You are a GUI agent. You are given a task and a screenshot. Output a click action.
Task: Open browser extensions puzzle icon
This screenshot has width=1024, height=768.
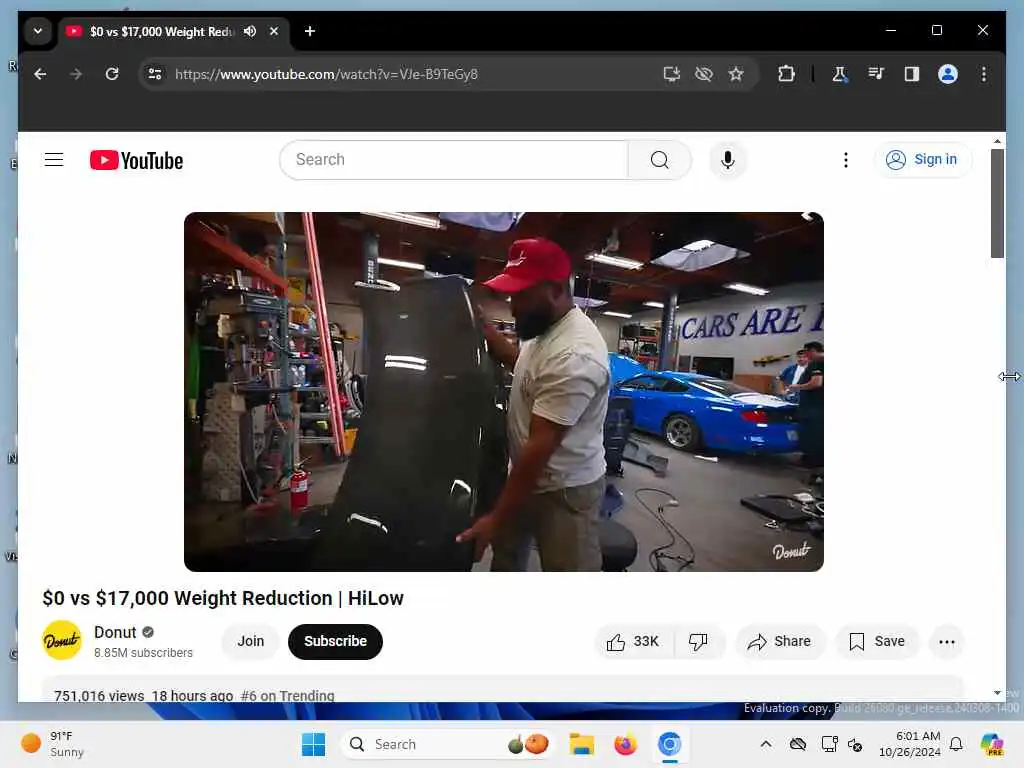point(786,74)
